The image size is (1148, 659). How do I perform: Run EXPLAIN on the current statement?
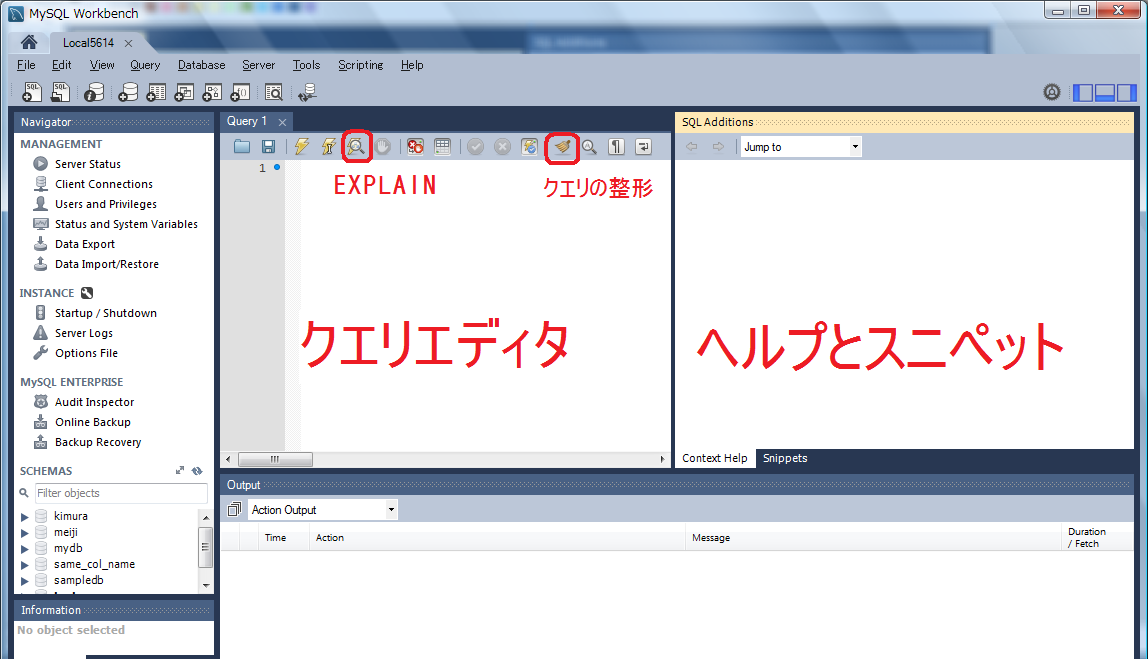click(356, 146)
